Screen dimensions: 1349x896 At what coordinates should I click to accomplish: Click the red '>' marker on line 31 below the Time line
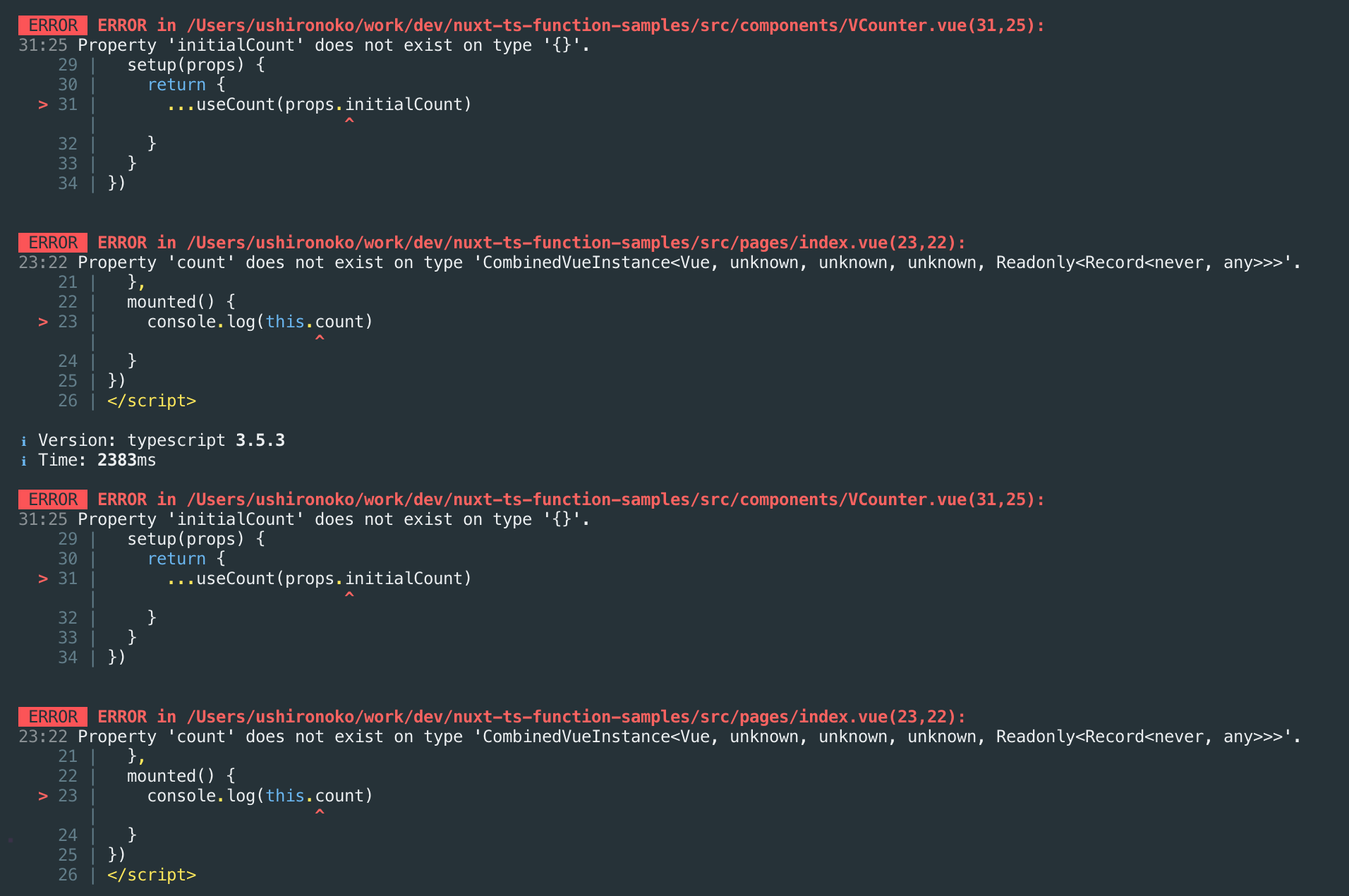tap(43, 579)
